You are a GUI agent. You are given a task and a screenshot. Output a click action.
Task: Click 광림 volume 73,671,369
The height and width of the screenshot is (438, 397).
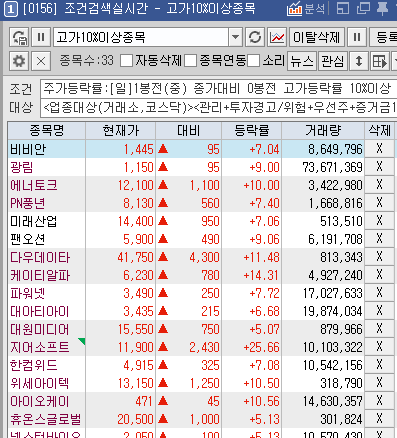(x=332, y=167)
